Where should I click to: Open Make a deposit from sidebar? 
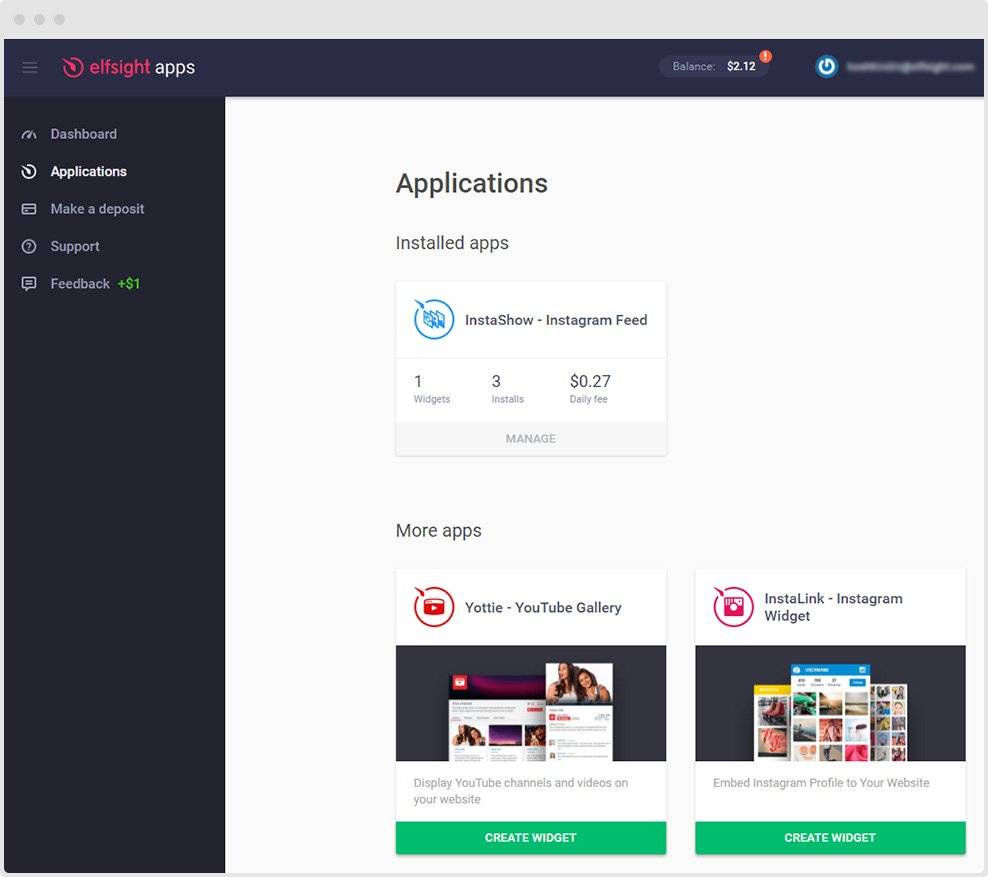pyautogui.click(x=95, y=208)
